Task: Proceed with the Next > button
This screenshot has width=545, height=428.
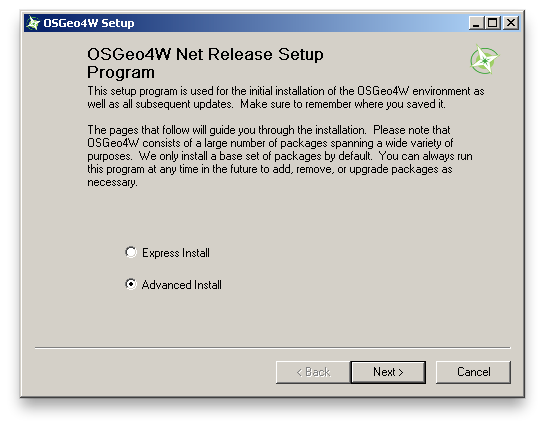Action: point(388,372)
